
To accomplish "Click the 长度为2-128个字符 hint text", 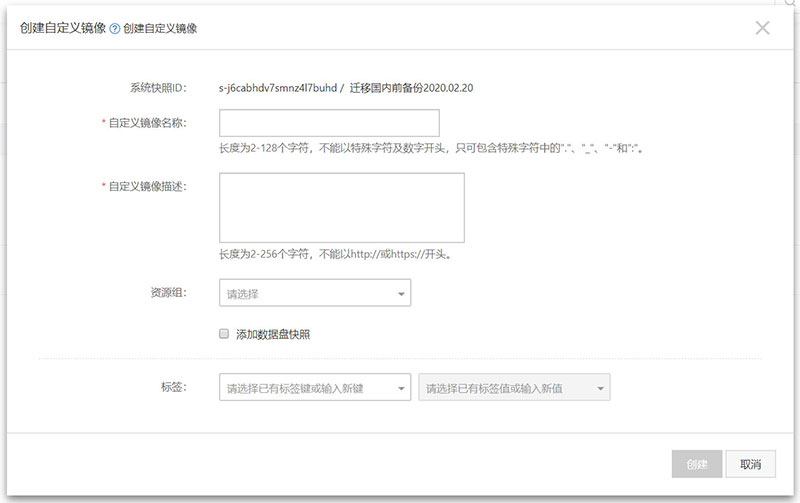I will coord(431,148).
